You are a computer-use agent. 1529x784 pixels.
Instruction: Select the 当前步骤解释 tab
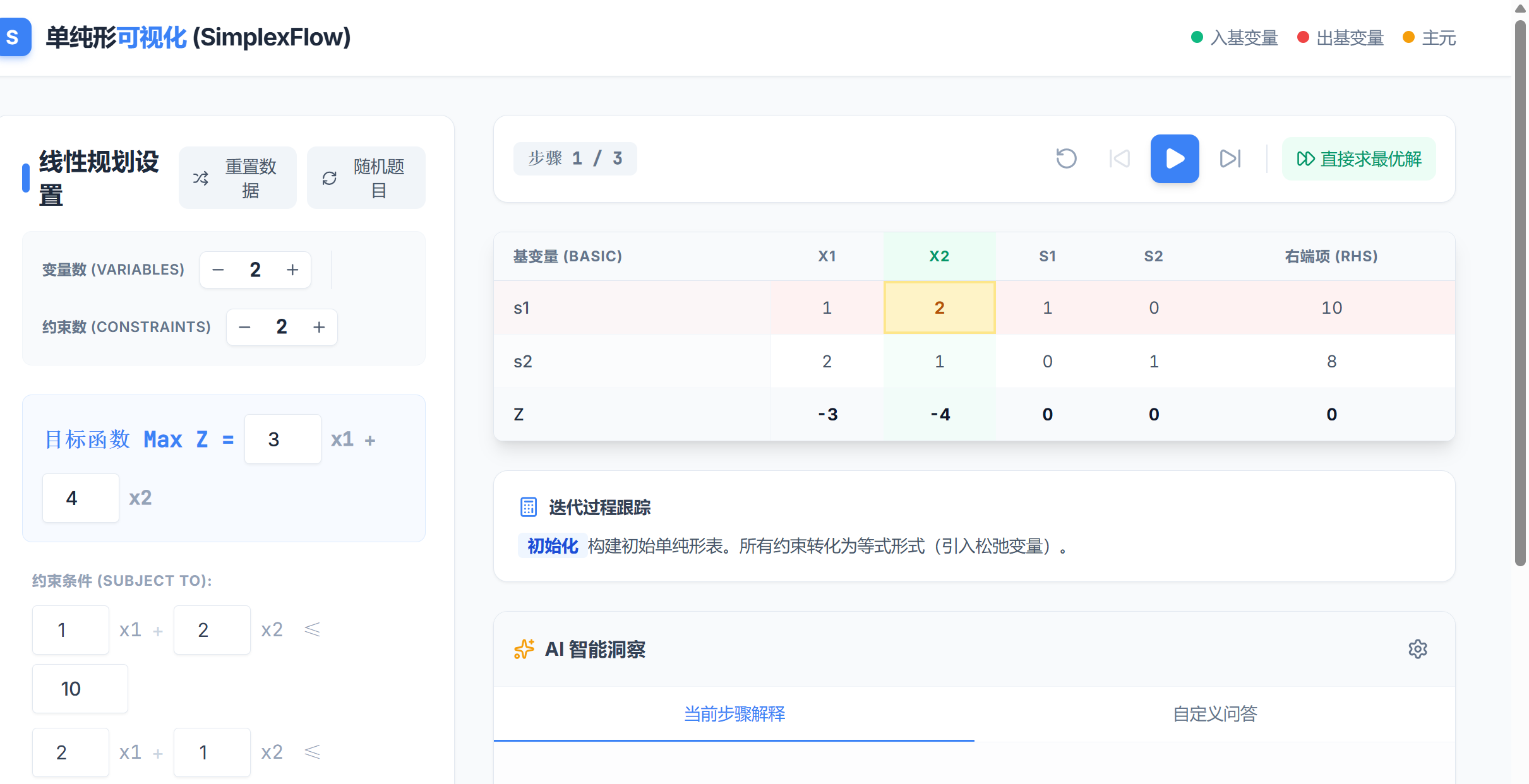point(734,714)
